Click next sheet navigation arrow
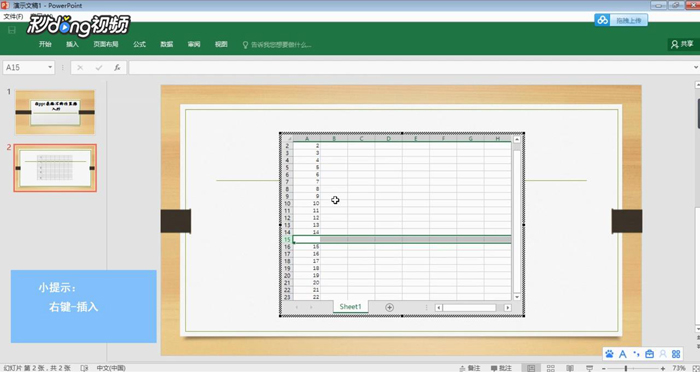Screen dimensions: 700x372 (311, 307)
